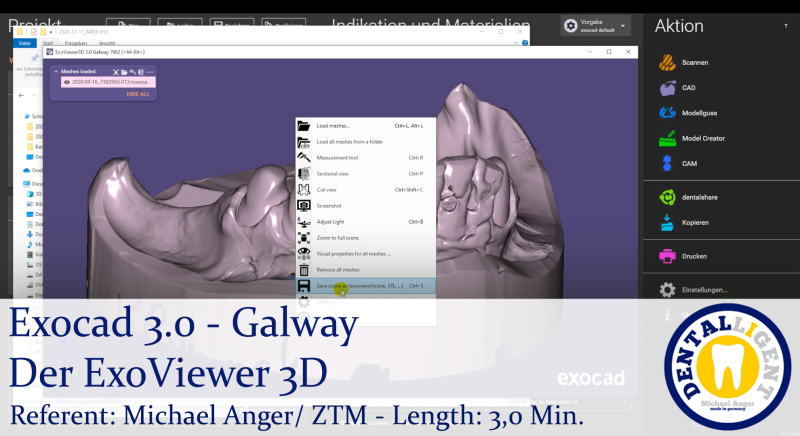Click section view icon in Meshes loaded header
800x436 pixels.
(141, 72)
